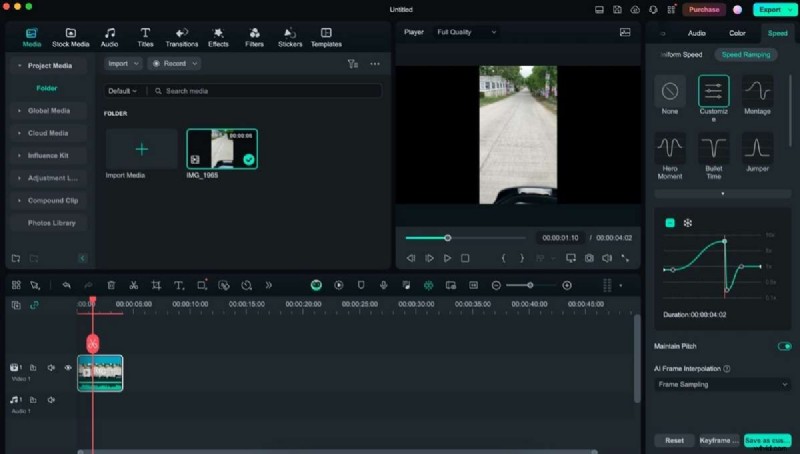Viewport: 800px width, 454px height.
Task: Switch to the Audio properties tab
Action: (x=696, y=33)
